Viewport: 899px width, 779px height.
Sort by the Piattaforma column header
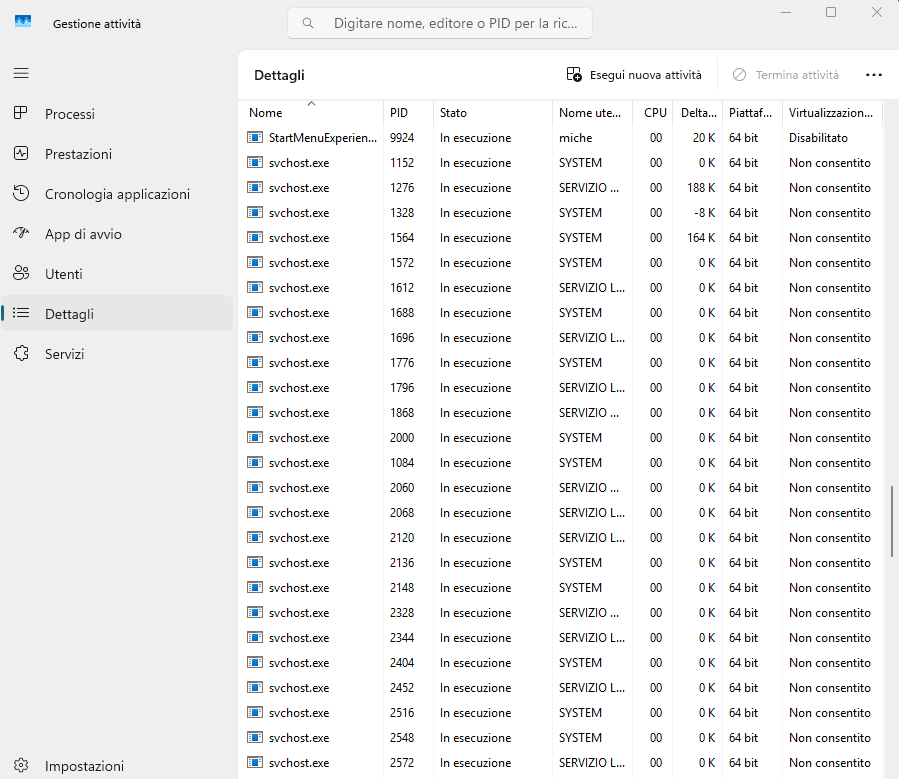[x=752, y=112]
